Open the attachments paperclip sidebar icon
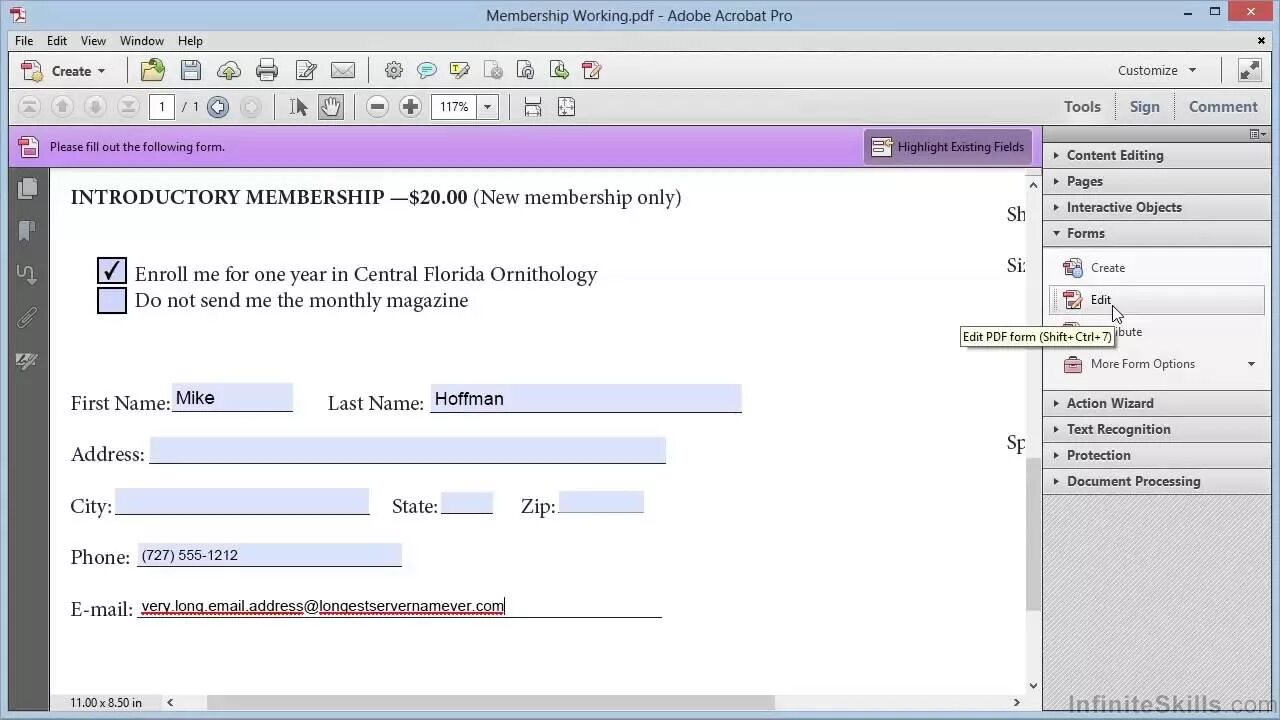Viewport: 1280px width, 720px height. click(x=27, y=318)
